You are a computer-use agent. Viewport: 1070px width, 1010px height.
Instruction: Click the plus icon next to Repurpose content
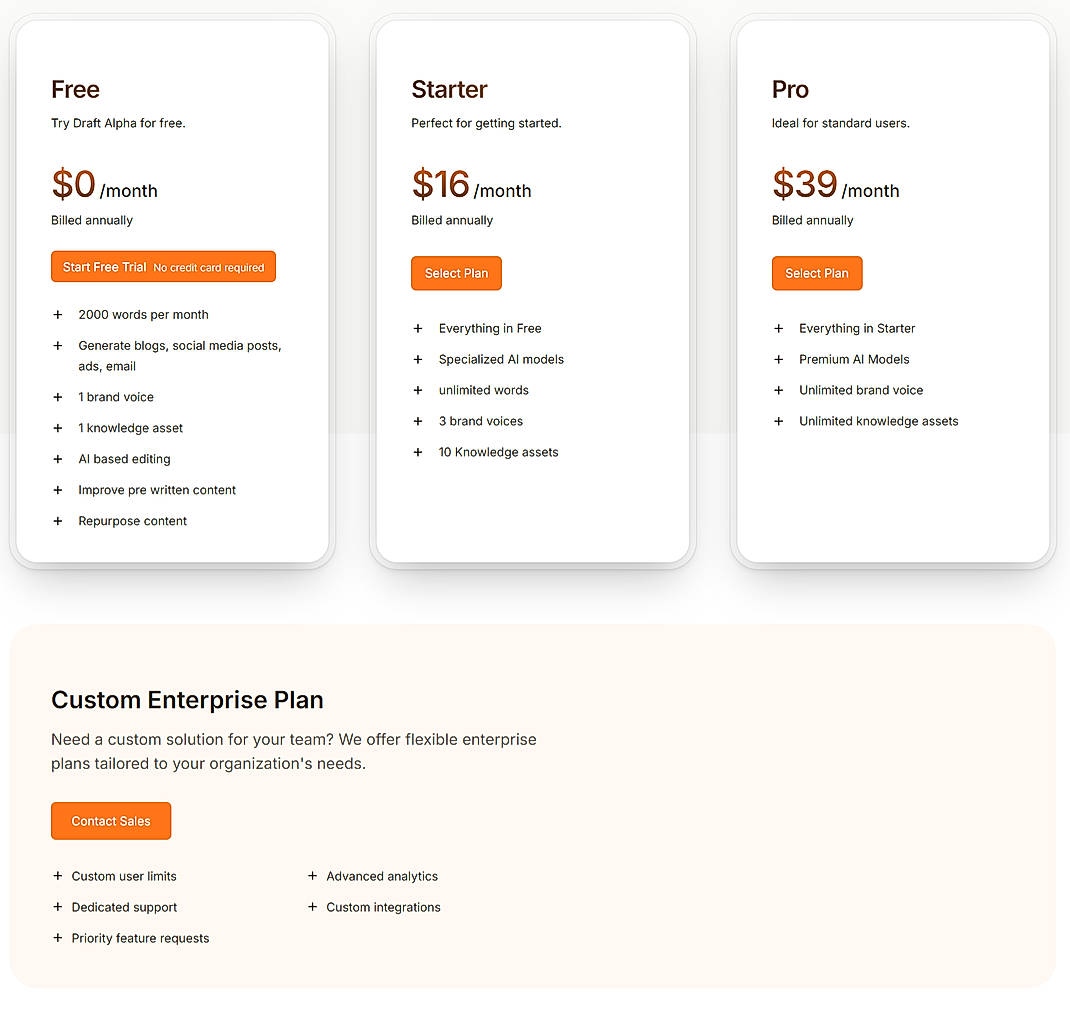pyautogui.click(x=57, y=521)
